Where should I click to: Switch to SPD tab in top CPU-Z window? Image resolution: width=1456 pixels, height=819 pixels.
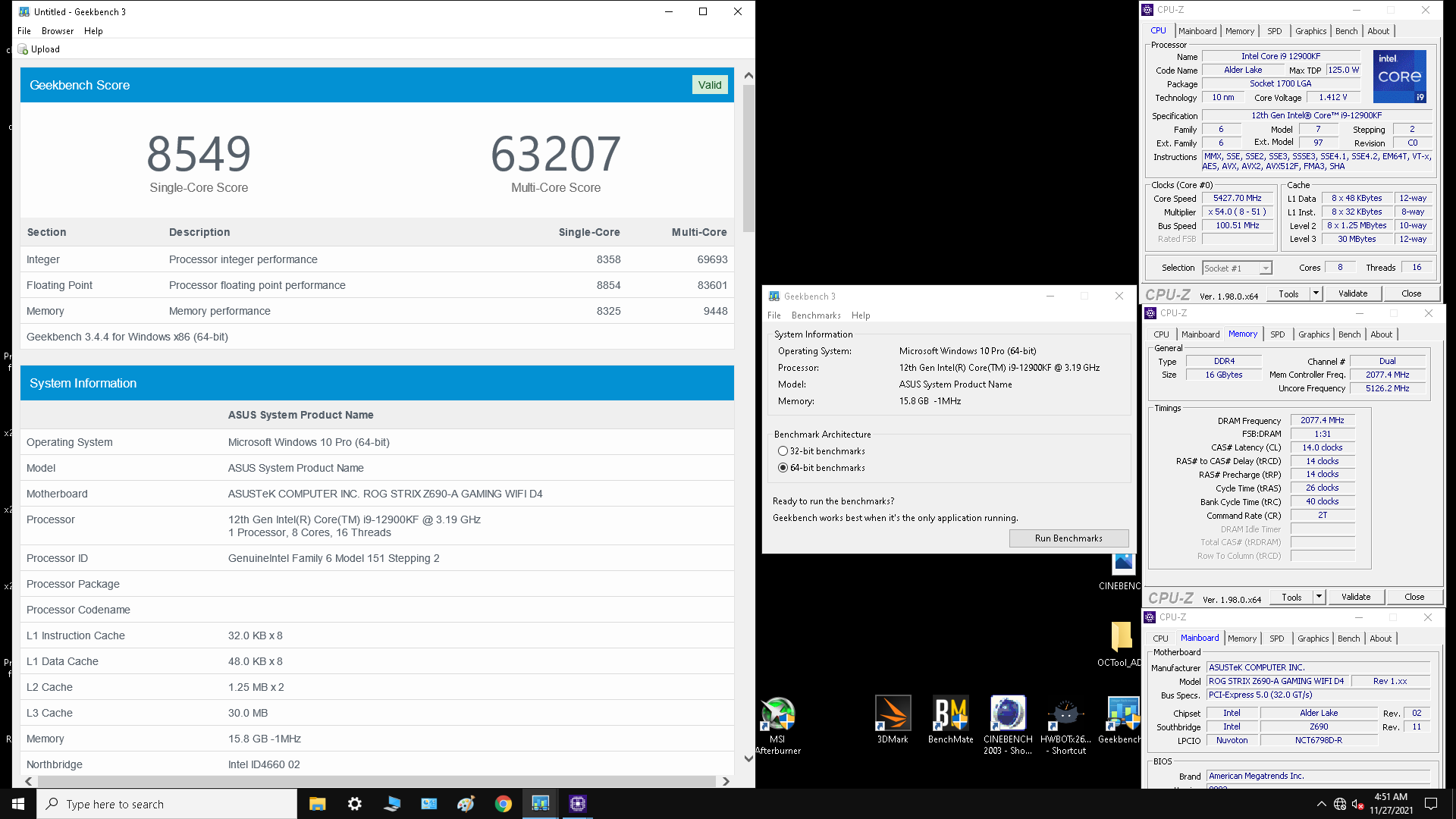pos(1275,31)
